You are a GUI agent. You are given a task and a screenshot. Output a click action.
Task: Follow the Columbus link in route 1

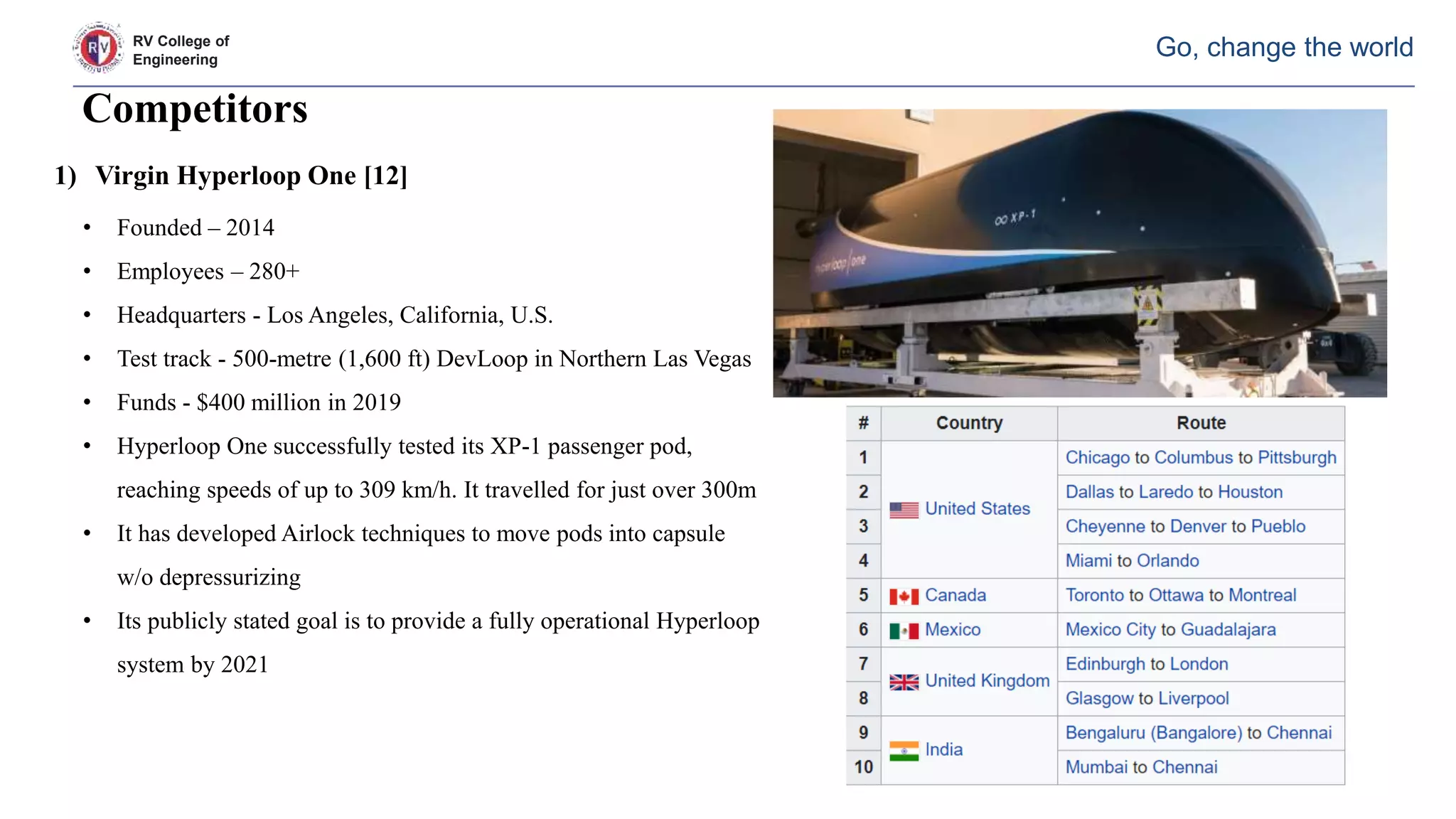(x=1194, y=458)
